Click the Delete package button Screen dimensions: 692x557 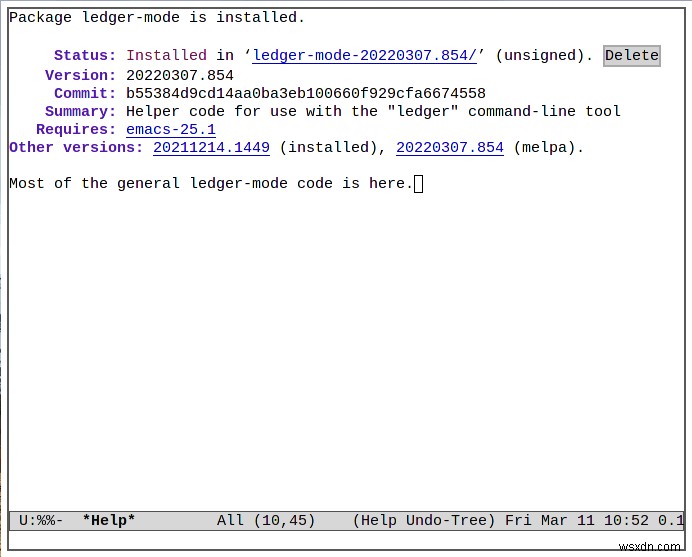(632, 56)
